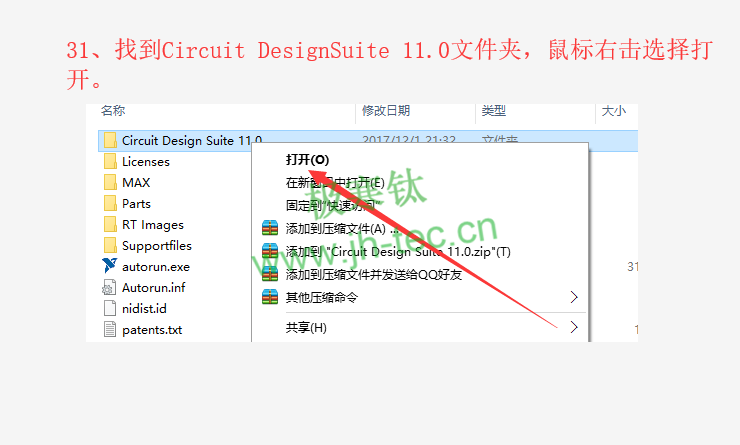Viewport: 740px width, 445px height.
Task: Select the Licenses folder name
Action: [x=146, y=161]
